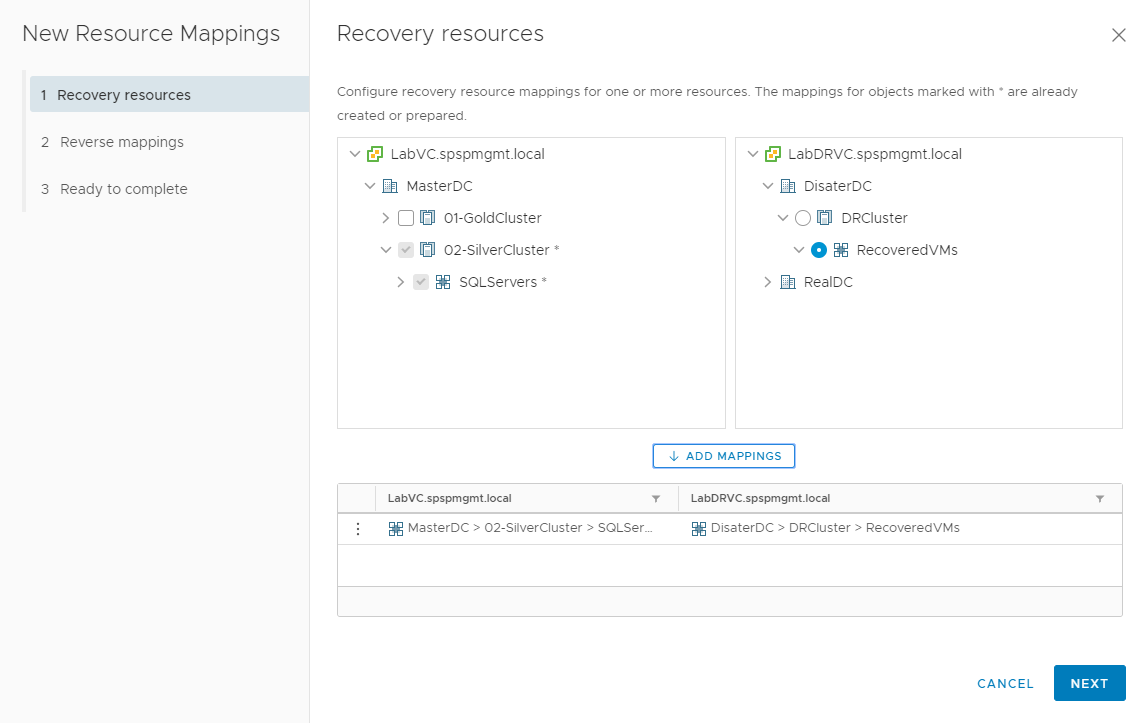Expand the RealDC datacenter node
This screenshot has height=723, width=1147.
coord(768,282)
